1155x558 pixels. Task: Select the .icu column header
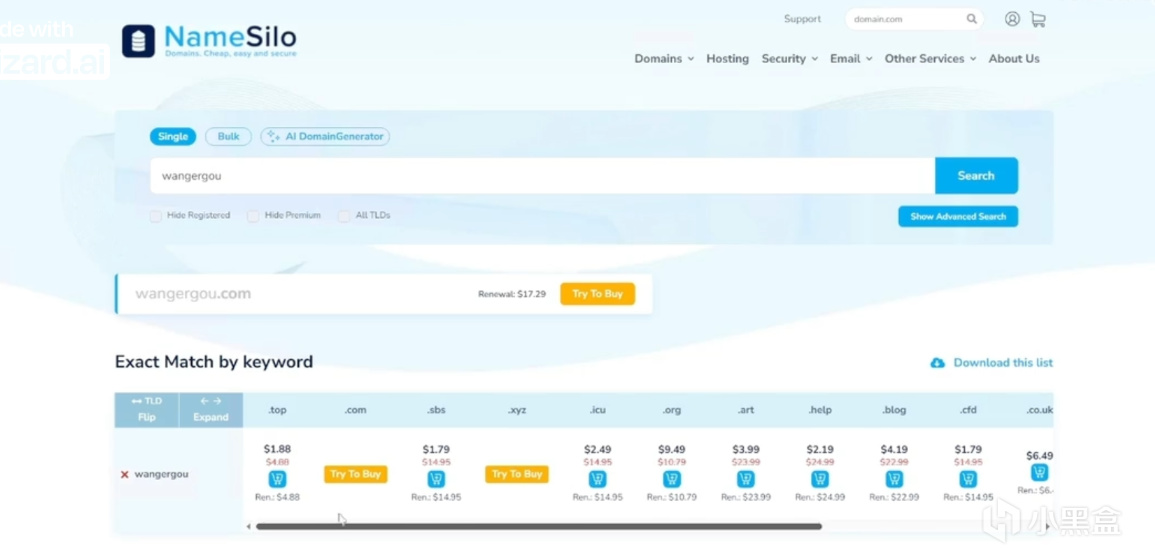597,410
